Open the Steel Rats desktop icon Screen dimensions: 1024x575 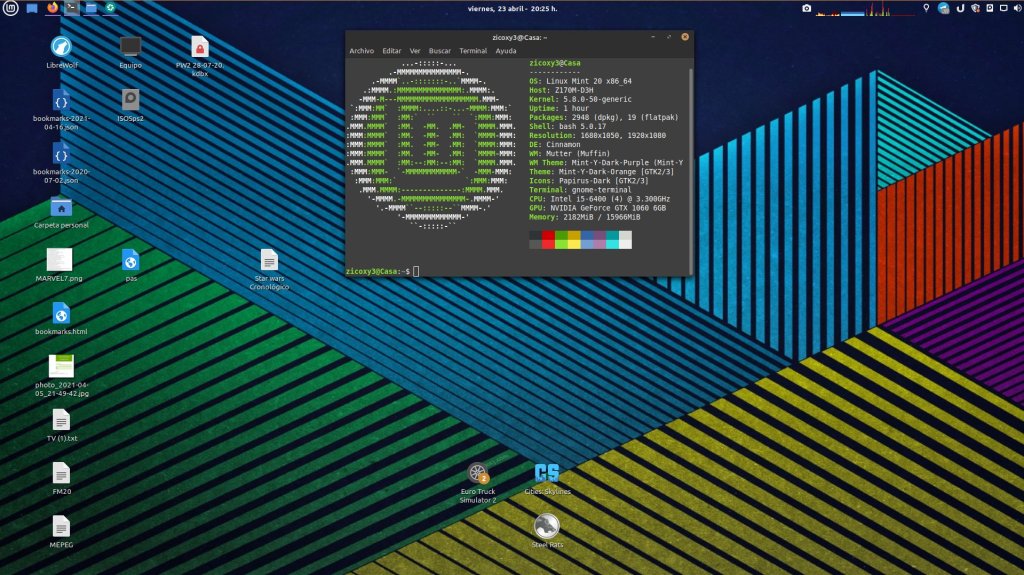[547, 525]
